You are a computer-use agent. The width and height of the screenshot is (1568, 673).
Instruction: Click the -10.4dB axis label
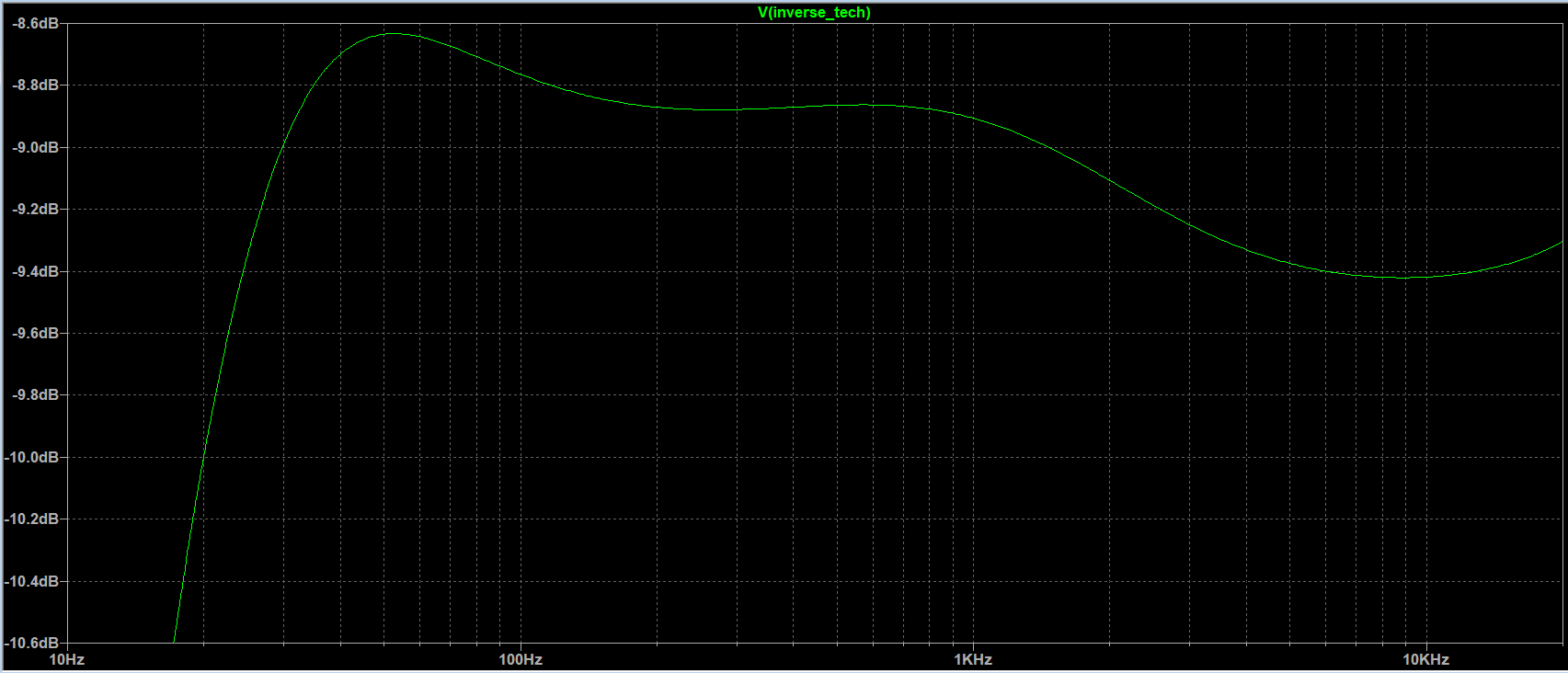[x=32, y=581]
